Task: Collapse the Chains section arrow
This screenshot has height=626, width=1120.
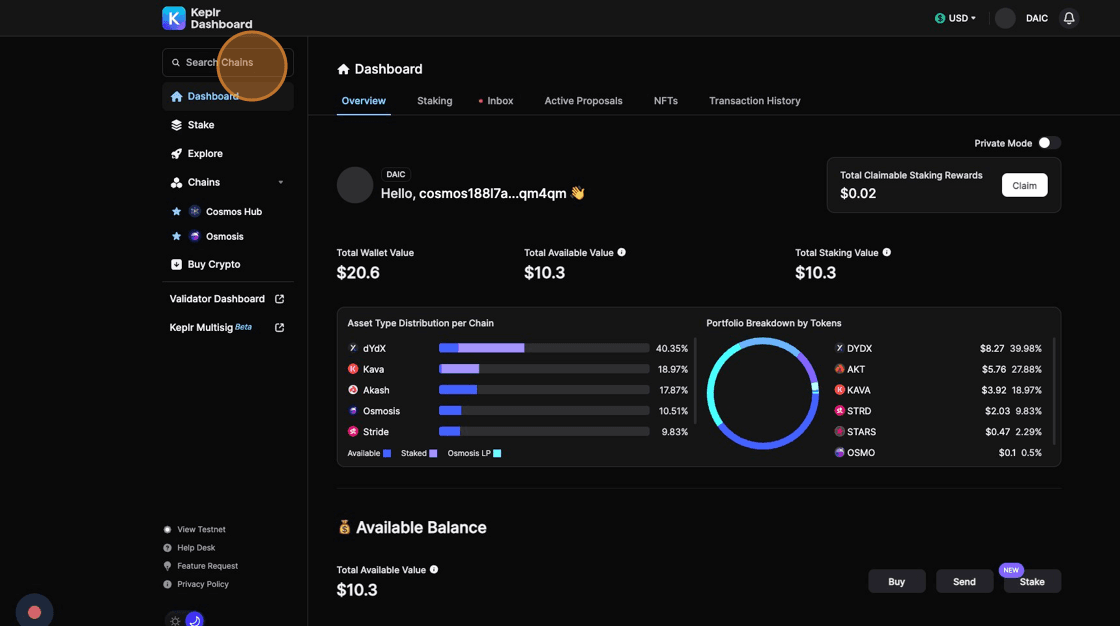Action: point(281,183)
